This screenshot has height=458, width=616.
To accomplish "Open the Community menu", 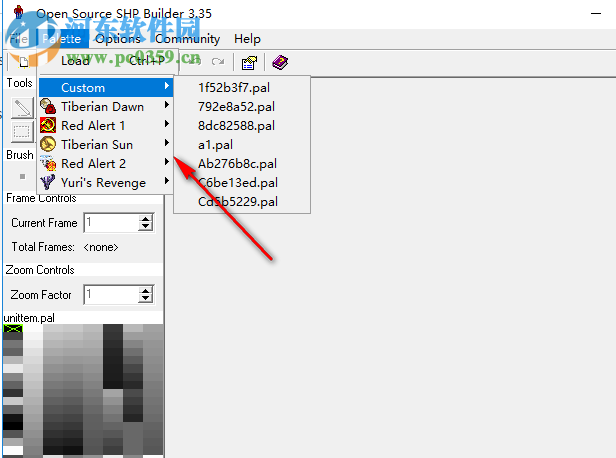I will pos(187,39).
